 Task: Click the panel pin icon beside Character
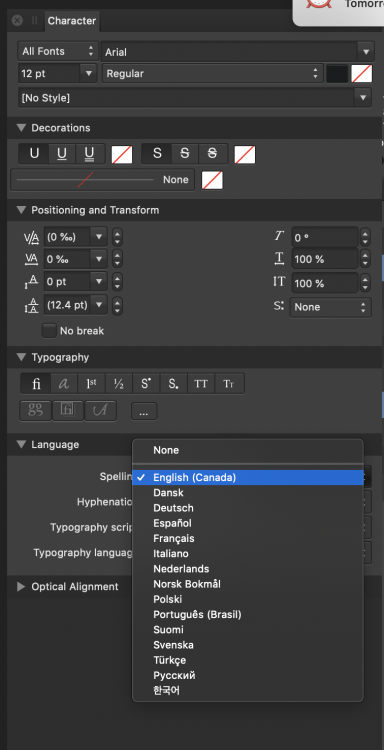coord(34,21)
